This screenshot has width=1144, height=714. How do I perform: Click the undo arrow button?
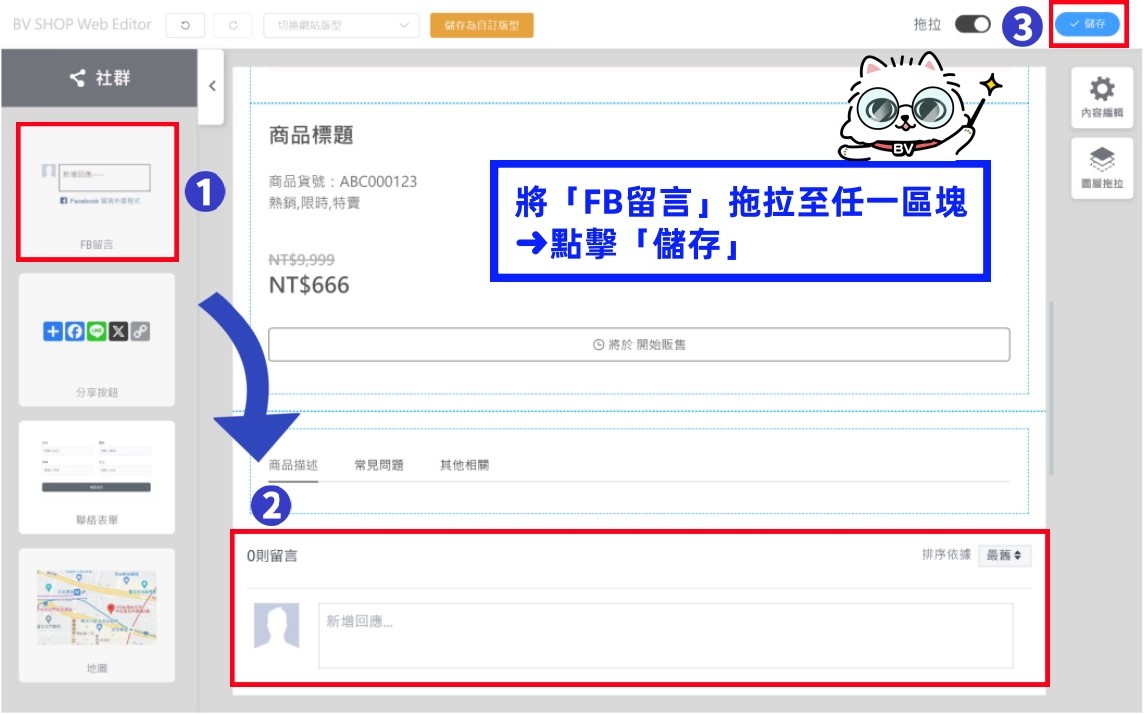click(x=185, y=25)
